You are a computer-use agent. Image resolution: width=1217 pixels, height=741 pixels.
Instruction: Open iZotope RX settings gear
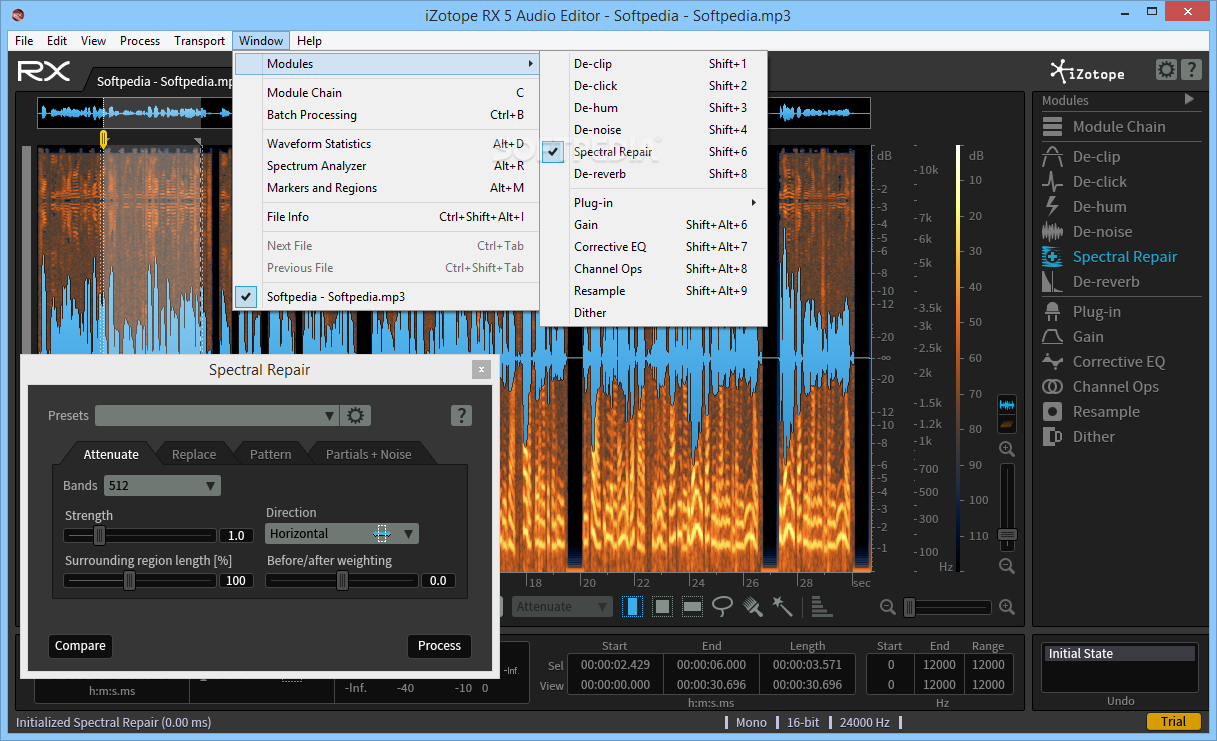point(1166,70)
